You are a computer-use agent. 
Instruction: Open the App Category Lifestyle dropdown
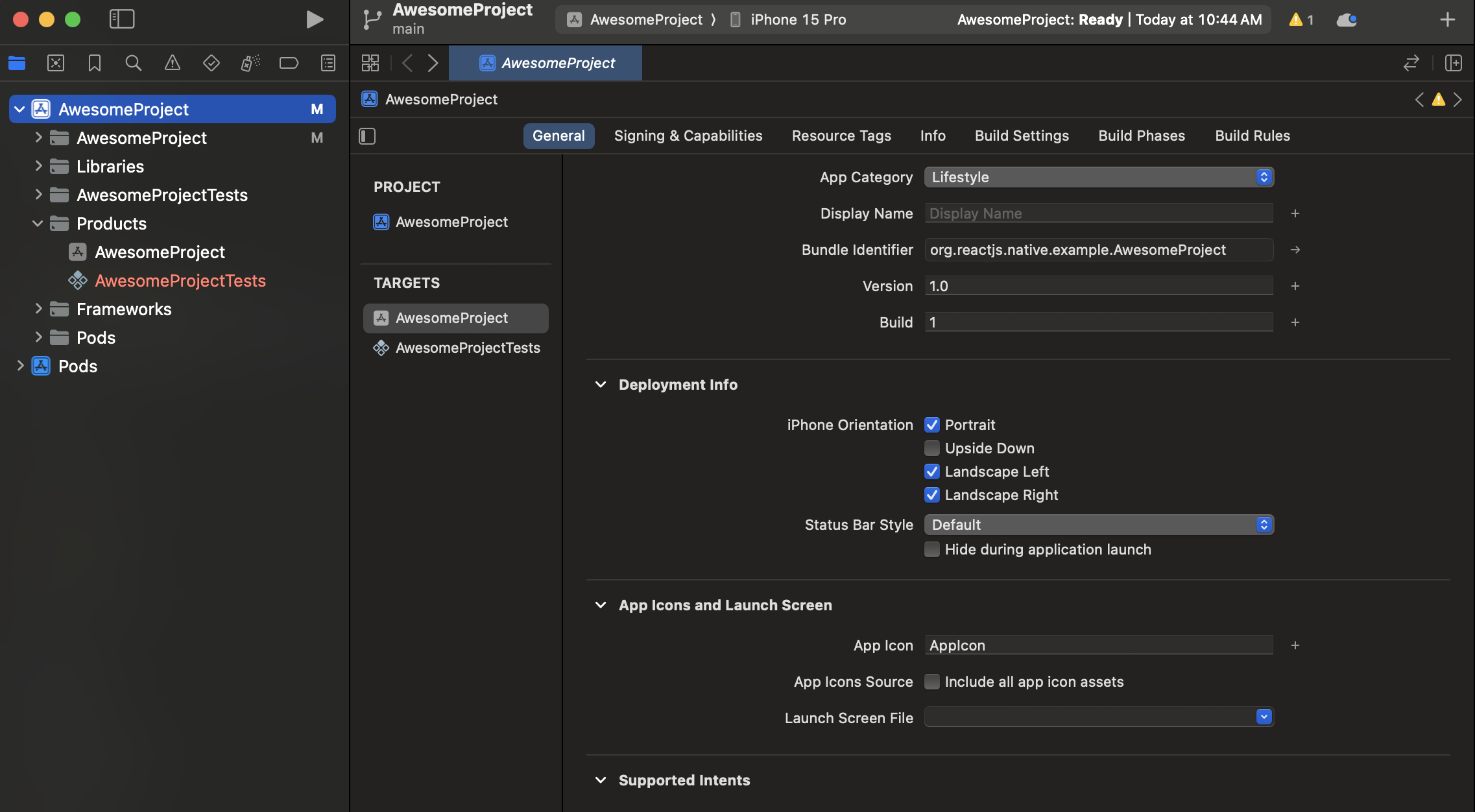pyautogui.click(x=1099, y=177)
